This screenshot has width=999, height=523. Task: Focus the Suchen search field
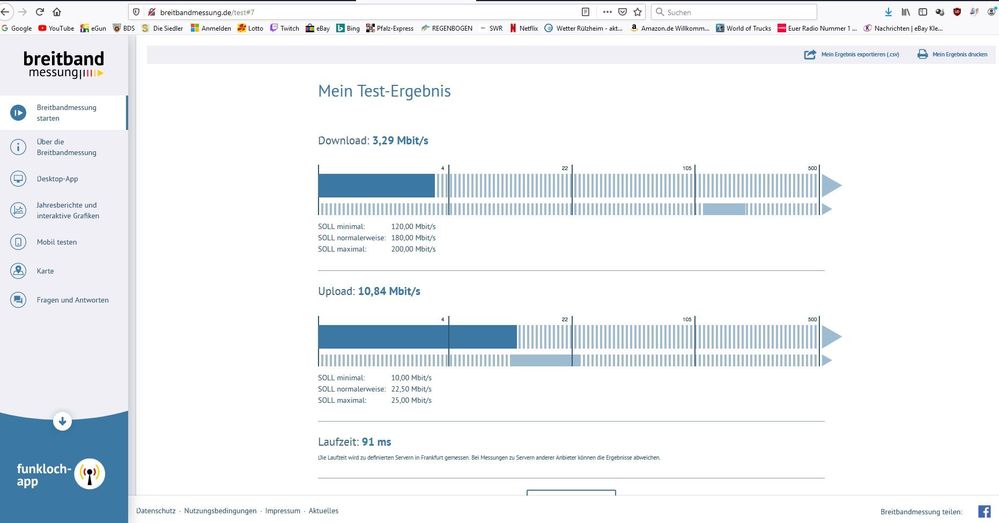coord(734,12)
